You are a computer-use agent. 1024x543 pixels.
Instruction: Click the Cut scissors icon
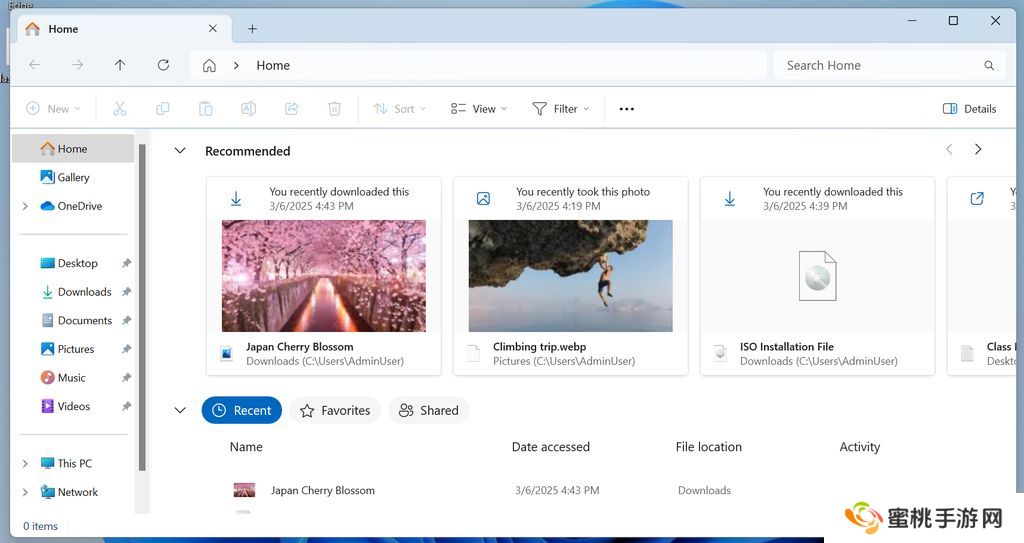point(120,109)
